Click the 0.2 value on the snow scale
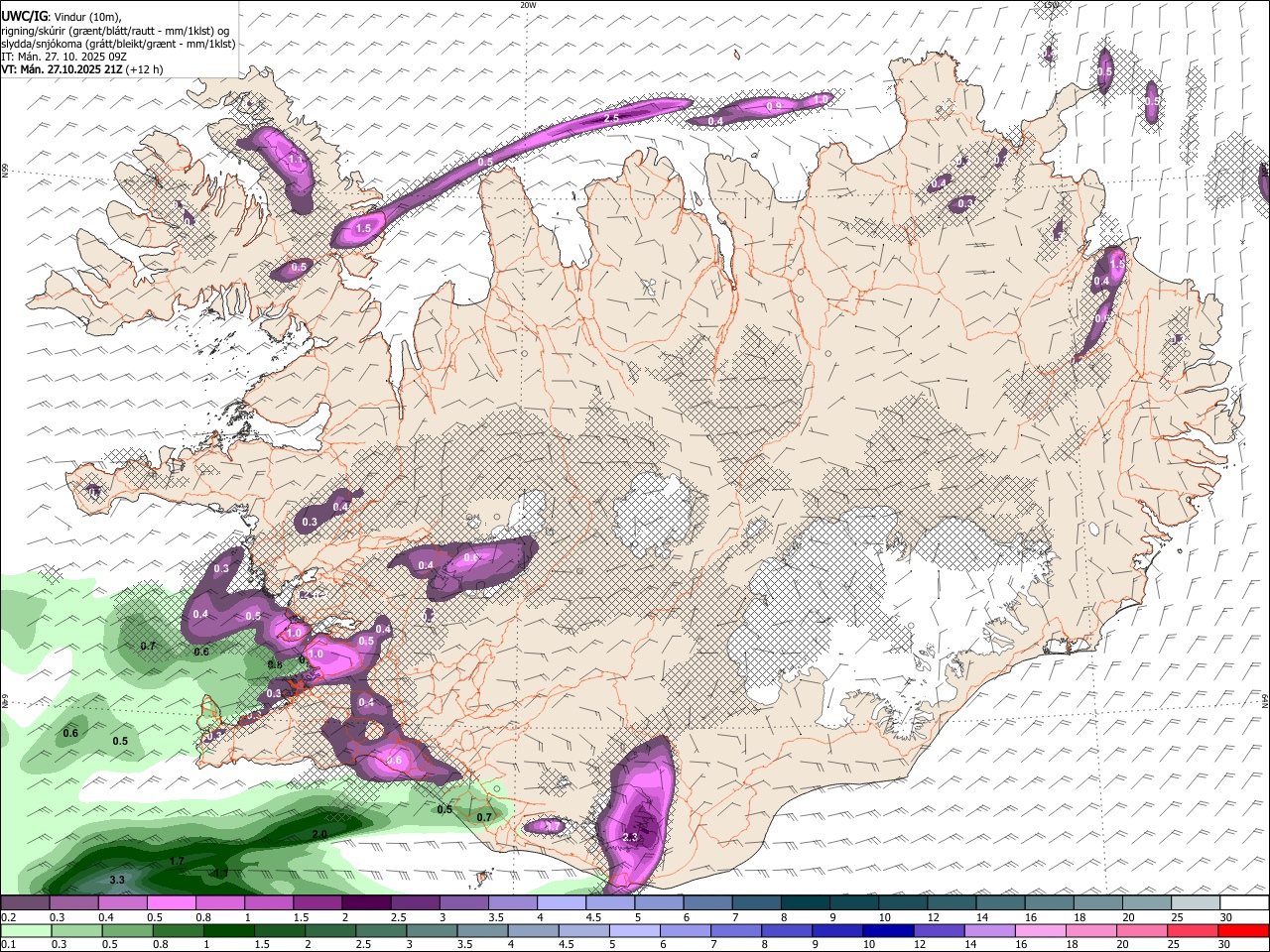 point(8,917)
